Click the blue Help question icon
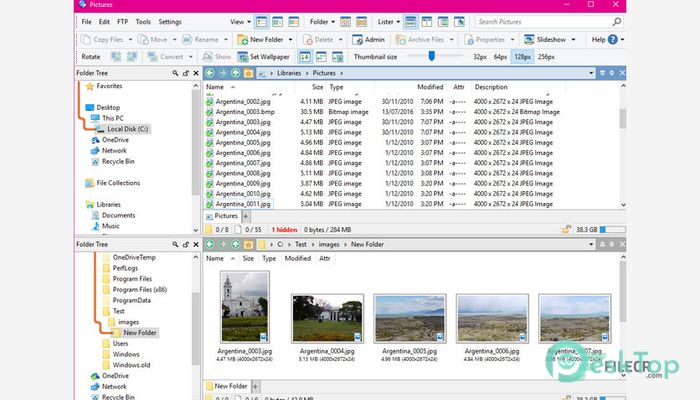The height and width of the screenshot is (400, 700). click(x=612, y=40)
